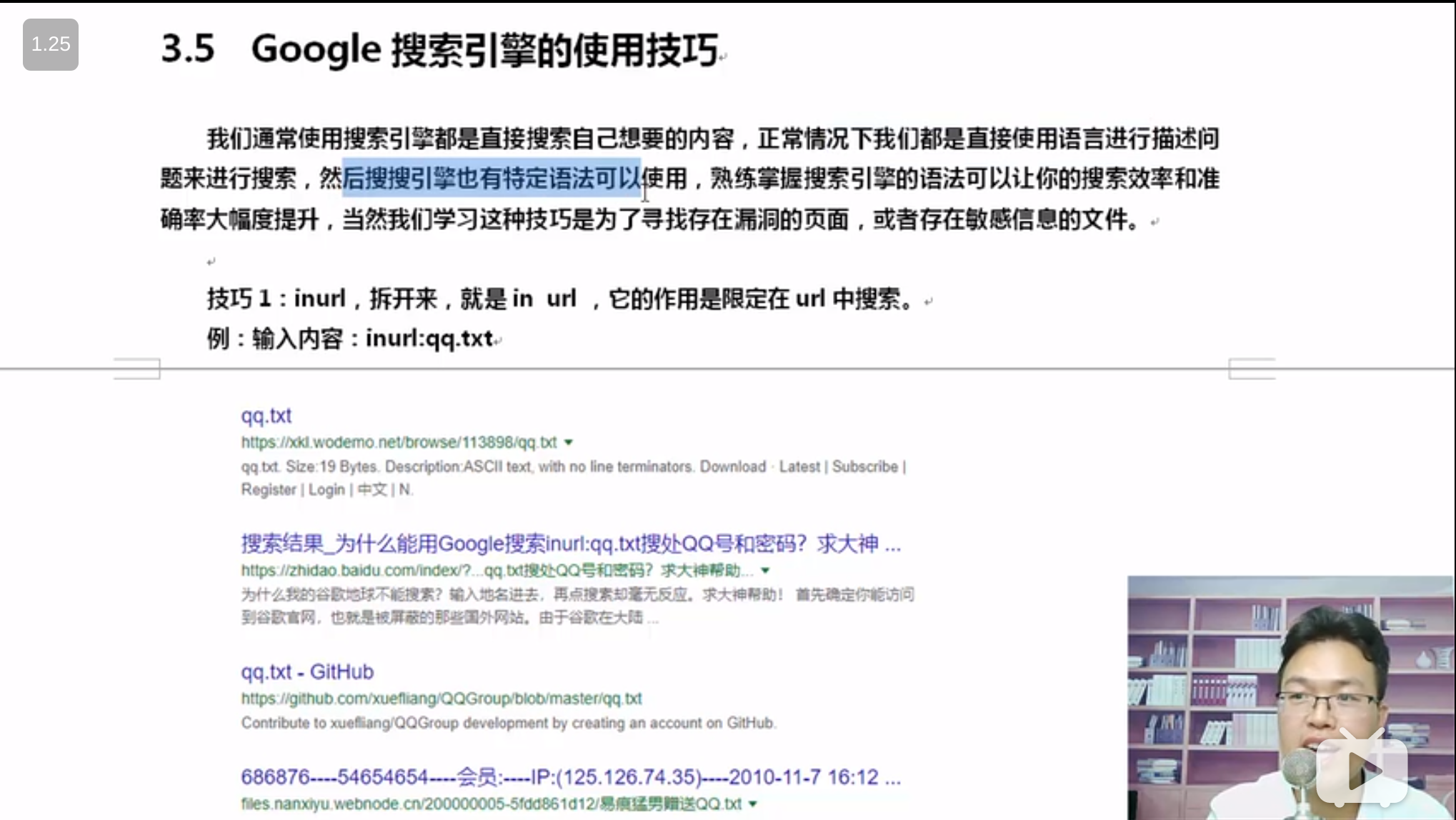The height and width of the screenshot is (820, 1456).
Task: Click the 1.25 playback speed badge
Action: pyautogui.click(x=50, y=44)
